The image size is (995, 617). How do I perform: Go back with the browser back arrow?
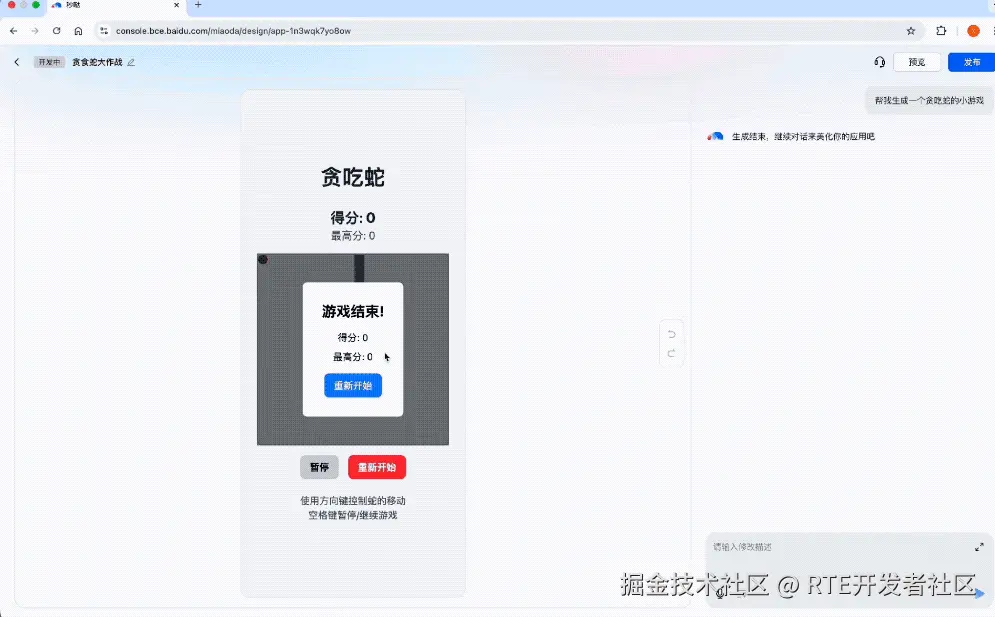13,30
